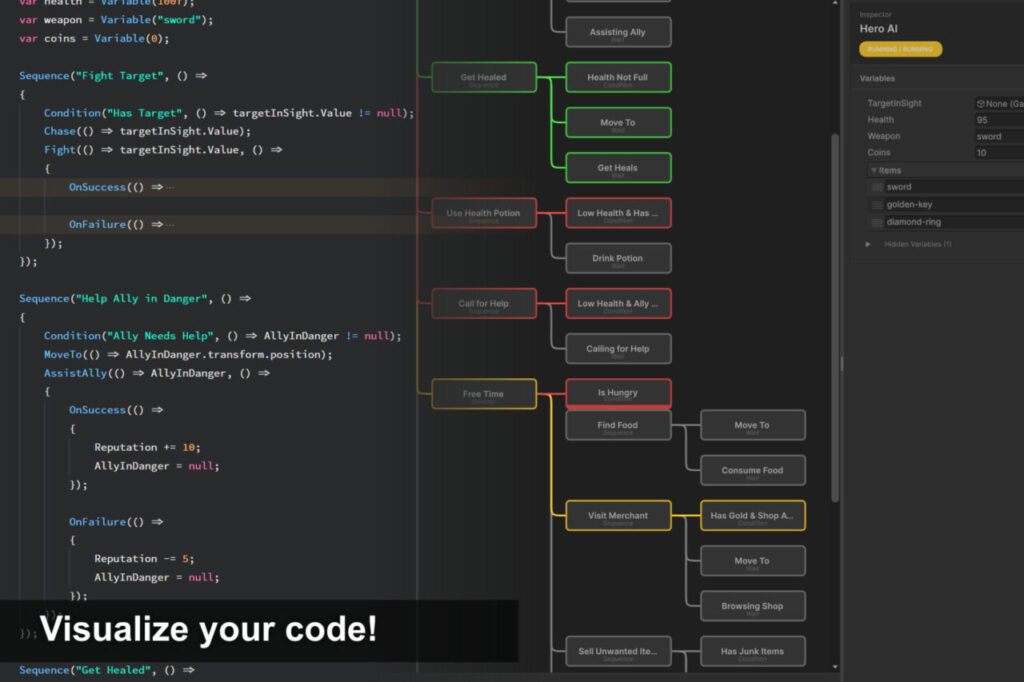Click the graph scrollbar up arrow
The height and width of the screenshot is (682, 1024).
click(x=836, y=6)
